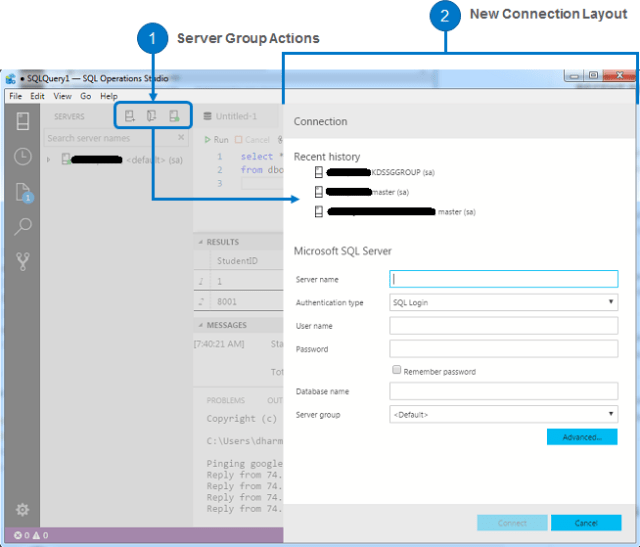The height and width of the screenshot is (547, 640).
Task: Select the KDSSGGROUP (sa) recent connection
Action: [374, 172]
